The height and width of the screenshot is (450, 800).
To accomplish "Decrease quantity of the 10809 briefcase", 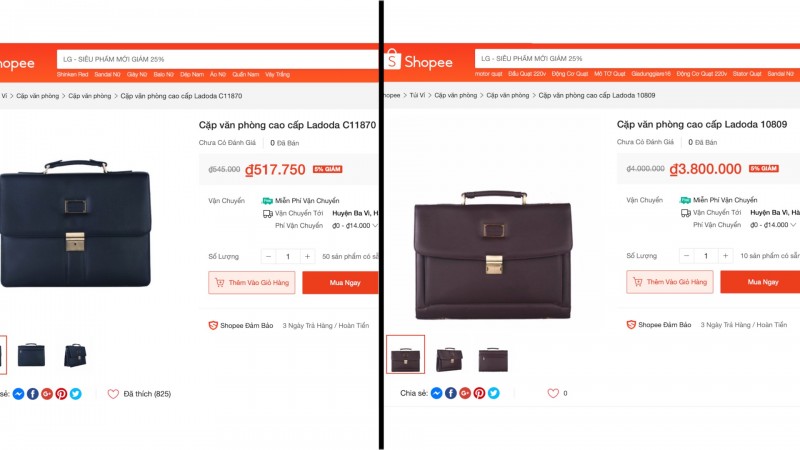I will (x=687, y=256).
